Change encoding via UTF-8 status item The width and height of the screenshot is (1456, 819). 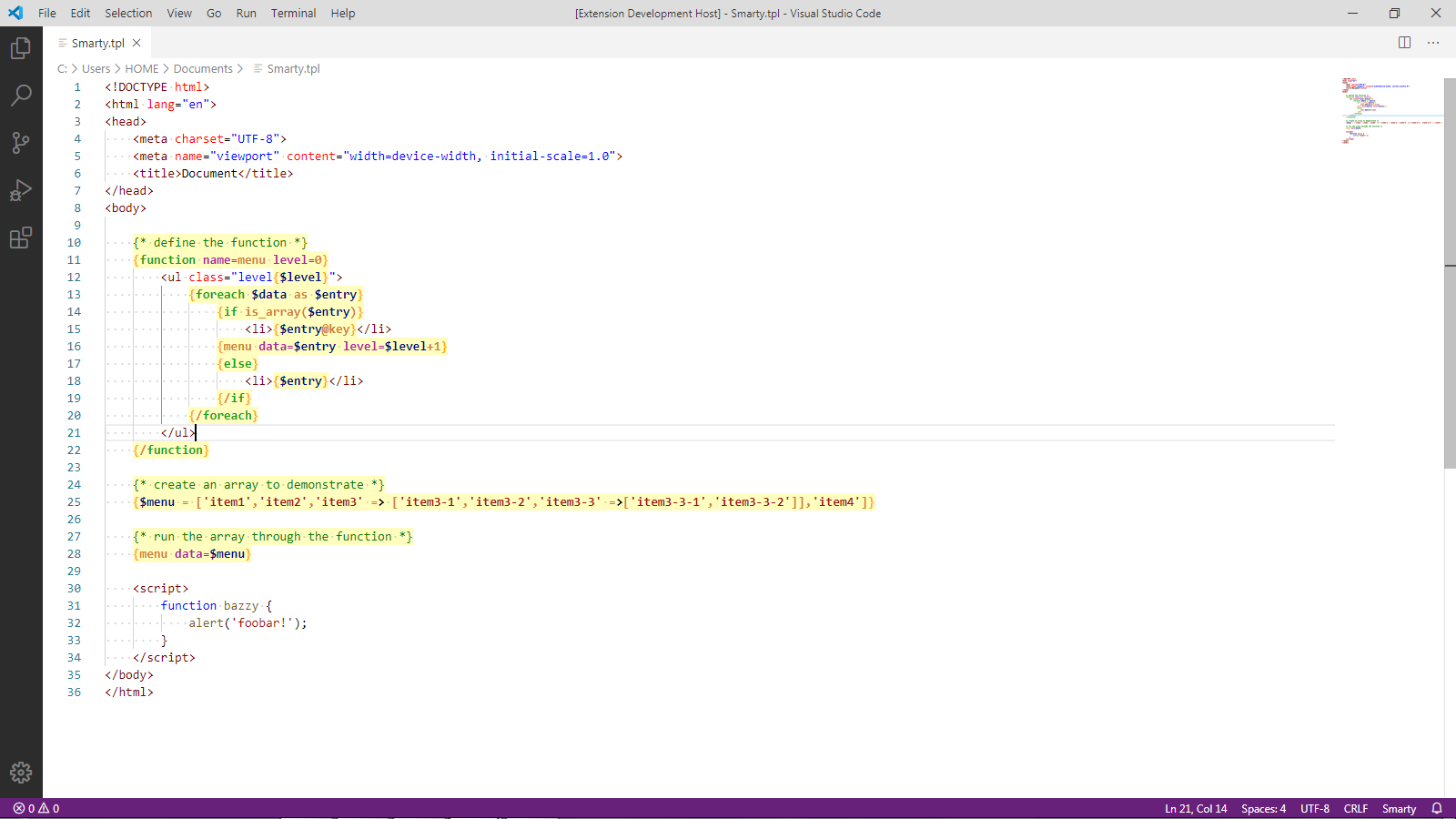(x=1314, y=808)
